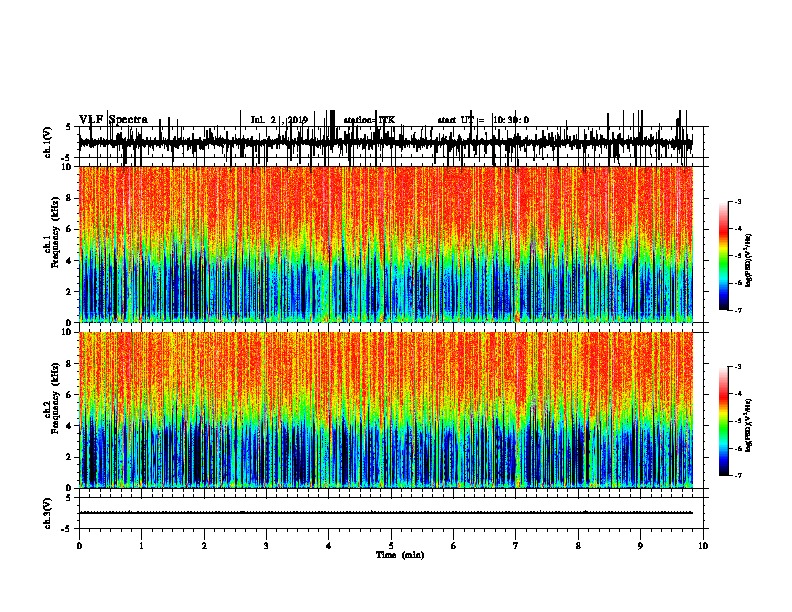This screenshot has width=792, height=612.
Task: Click the "VLF Spectra" title text
Action: [x=114, y=120]
